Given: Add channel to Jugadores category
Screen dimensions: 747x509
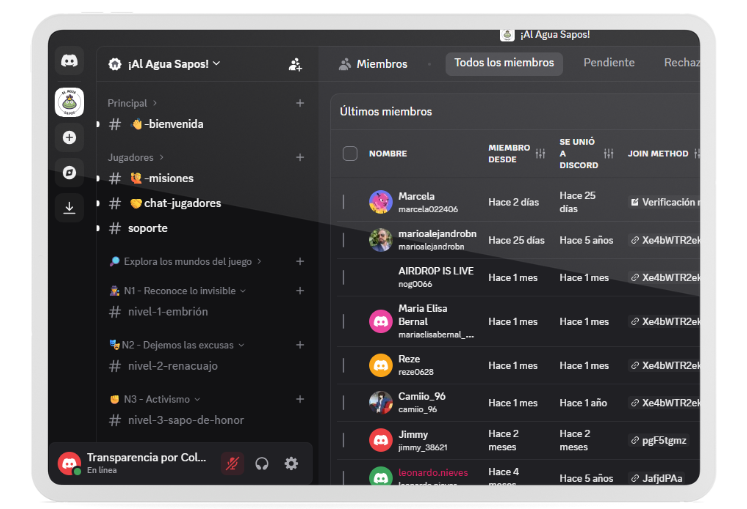Looking at the screenshot, I should pyautogui.click(x=300, y=157).
